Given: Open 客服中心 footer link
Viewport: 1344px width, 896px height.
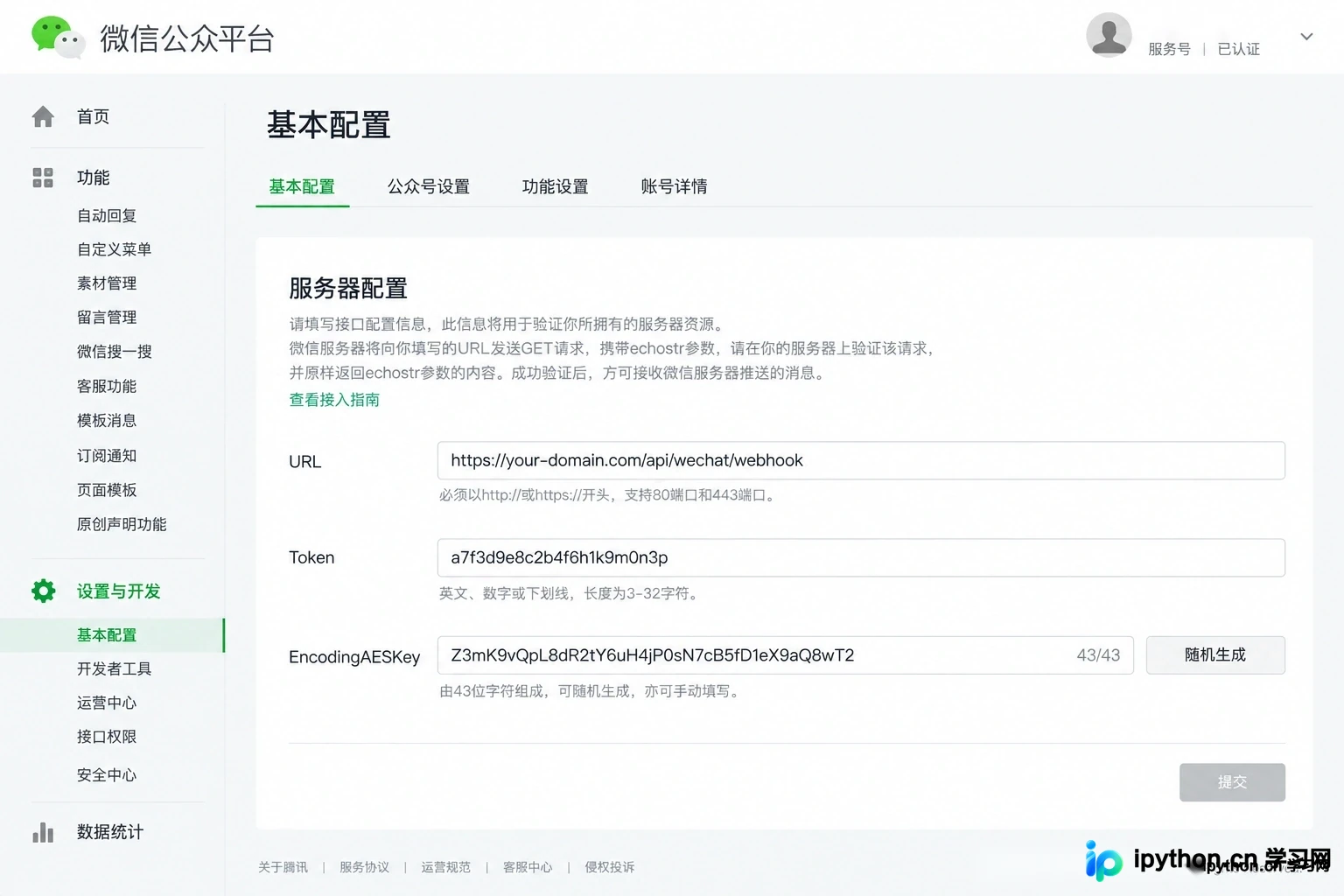Looking at the screenshot, I should click(528, 867).
